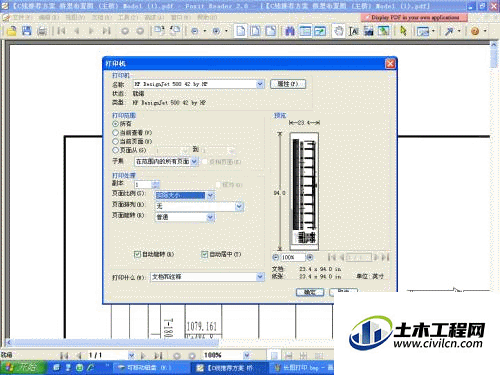The width and height of the screenshot is (500, 375).
Task: Open the 页面旋转 page rotation dropdown
Action: (210, 217)
